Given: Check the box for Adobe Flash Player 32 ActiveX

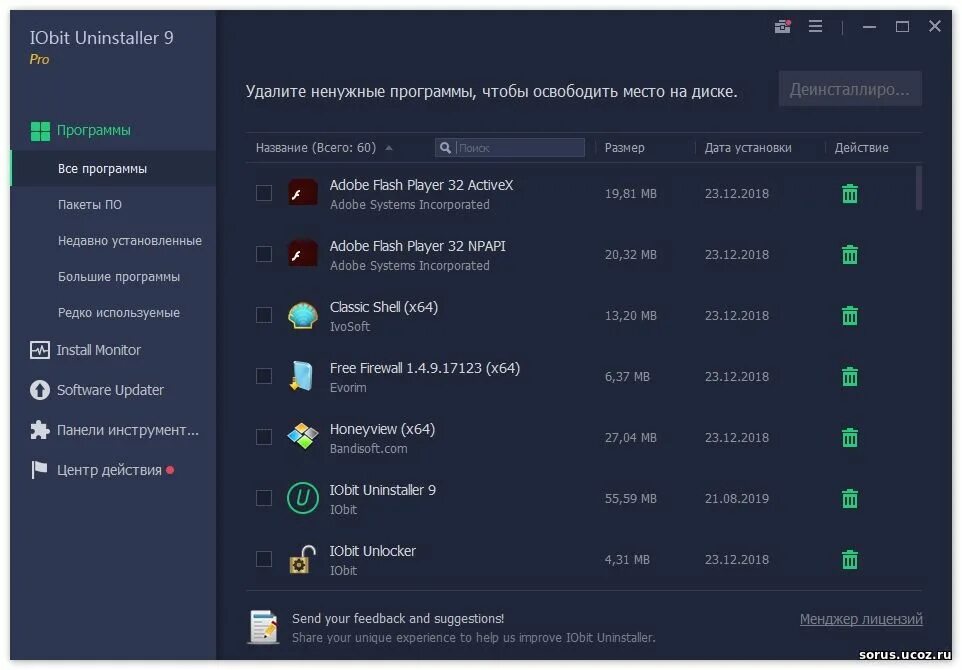Looking at the screenshot, I should coord(264,193).
